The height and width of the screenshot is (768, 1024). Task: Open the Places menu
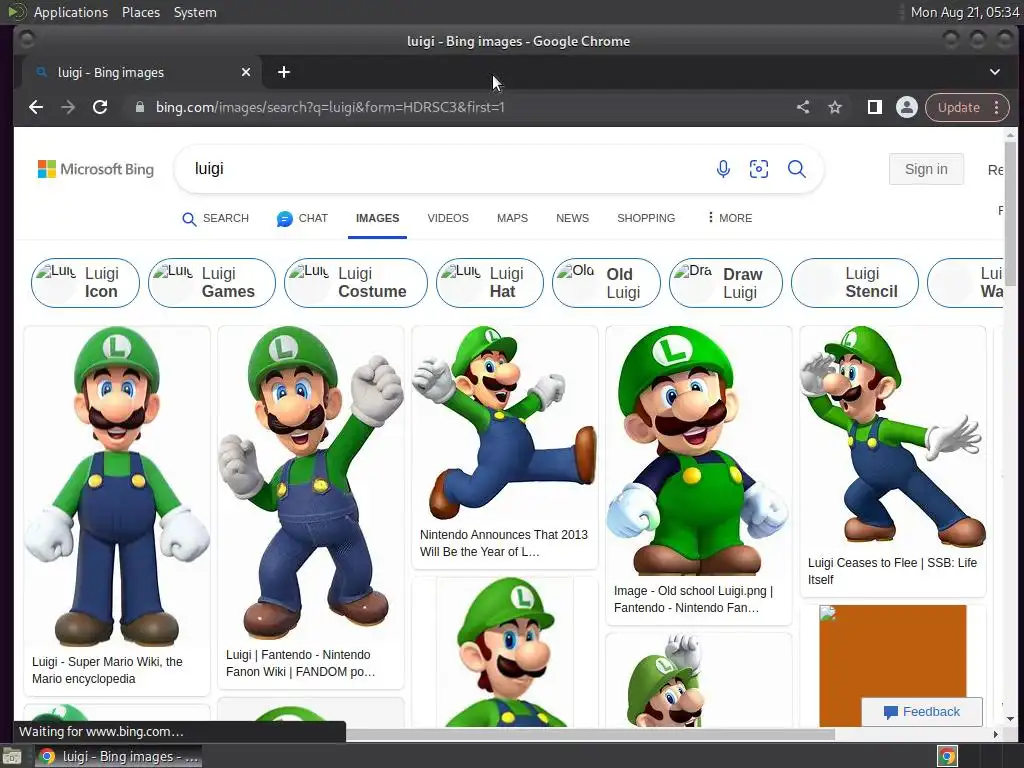[141, 12]
